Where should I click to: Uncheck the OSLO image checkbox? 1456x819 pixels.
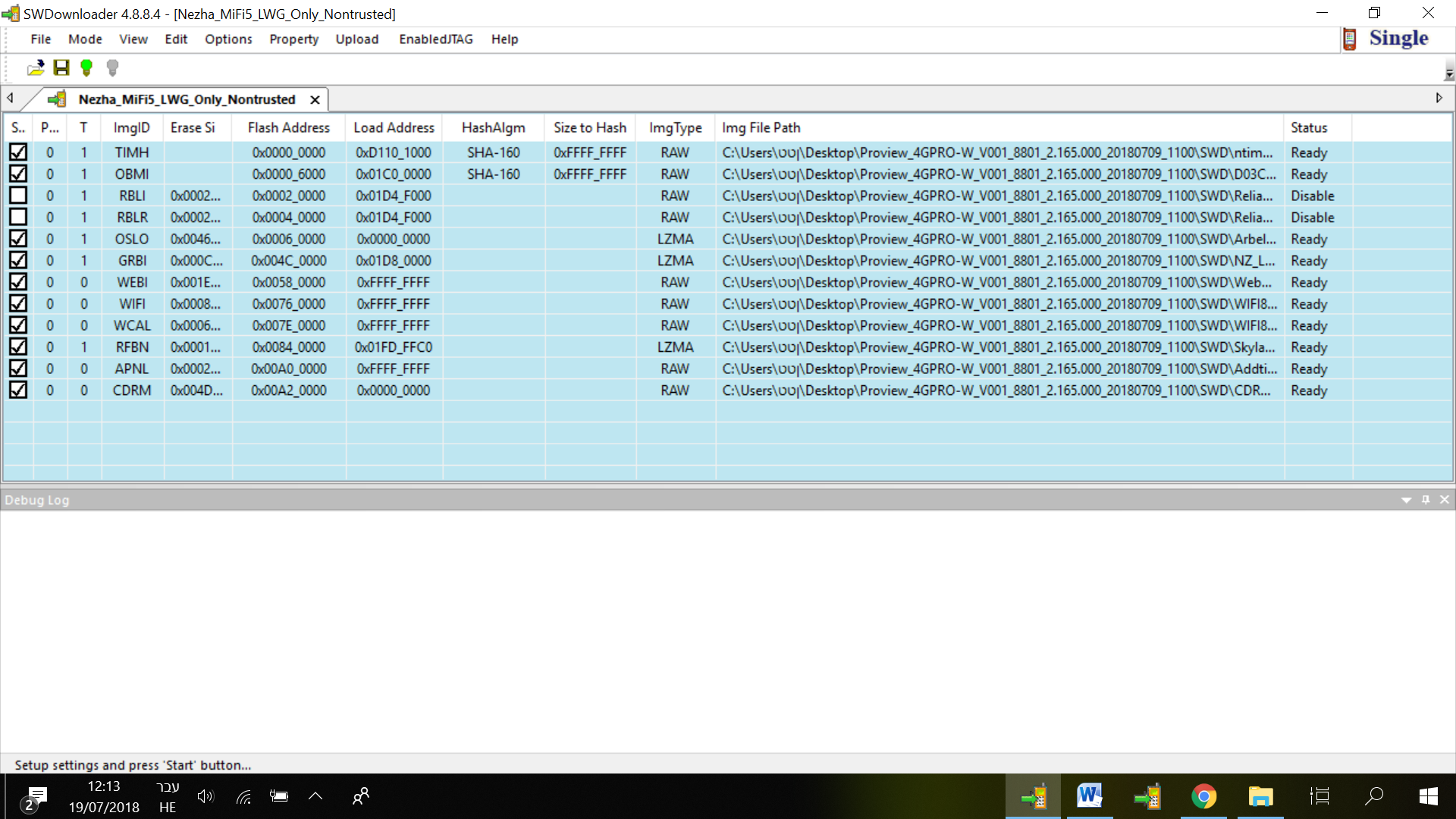pos(18,239)
